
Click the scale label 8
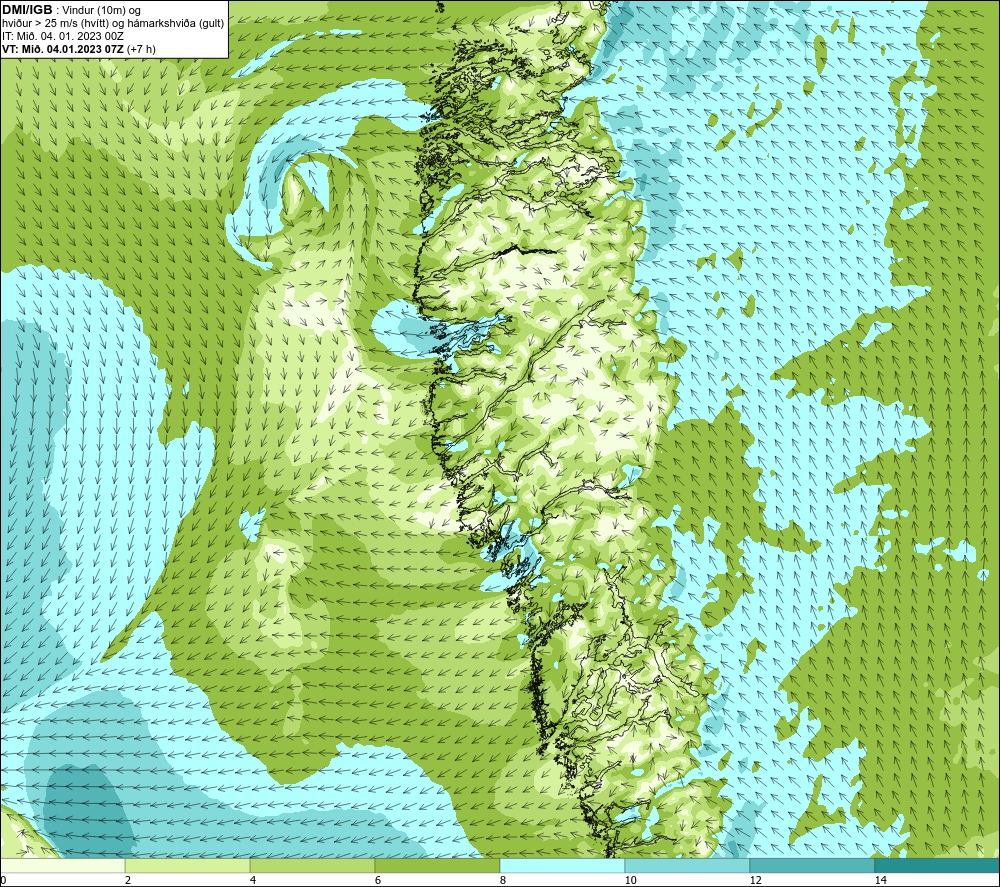point(503,880)
